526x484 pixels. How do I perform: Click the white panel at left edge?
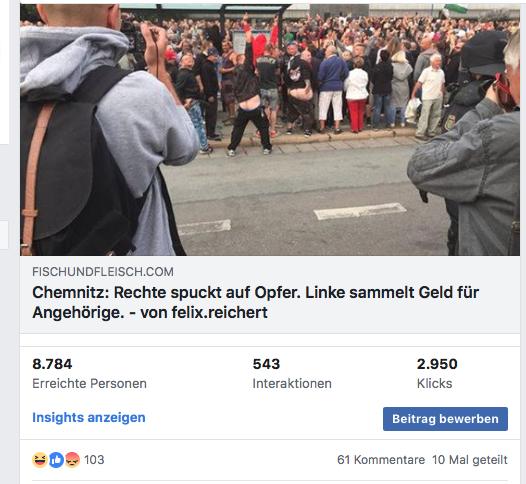(4, 72)
